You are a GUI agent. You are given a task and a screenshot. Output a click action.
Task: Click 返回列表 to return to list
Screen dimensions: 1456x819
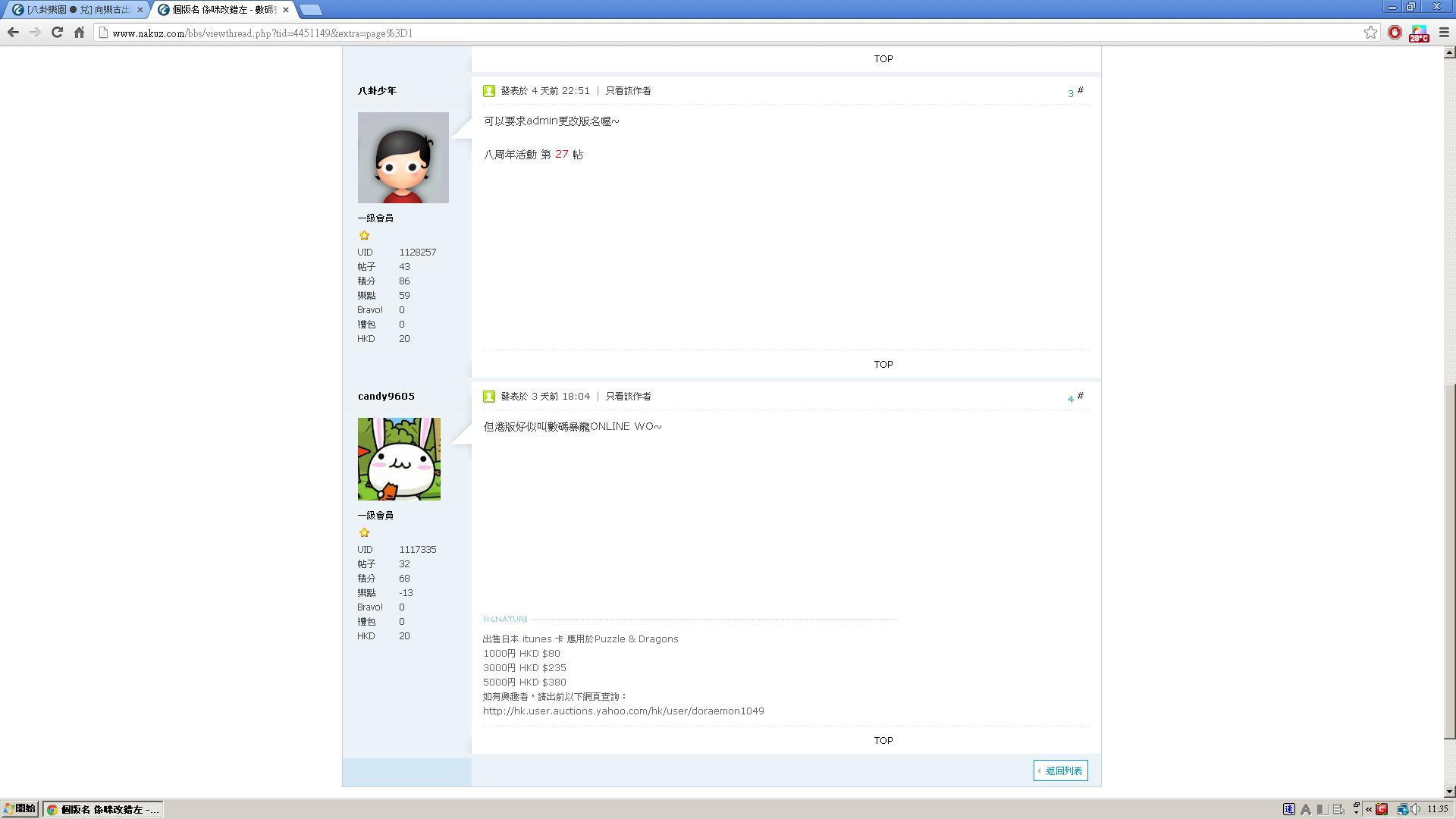(x=1061, y=770)
